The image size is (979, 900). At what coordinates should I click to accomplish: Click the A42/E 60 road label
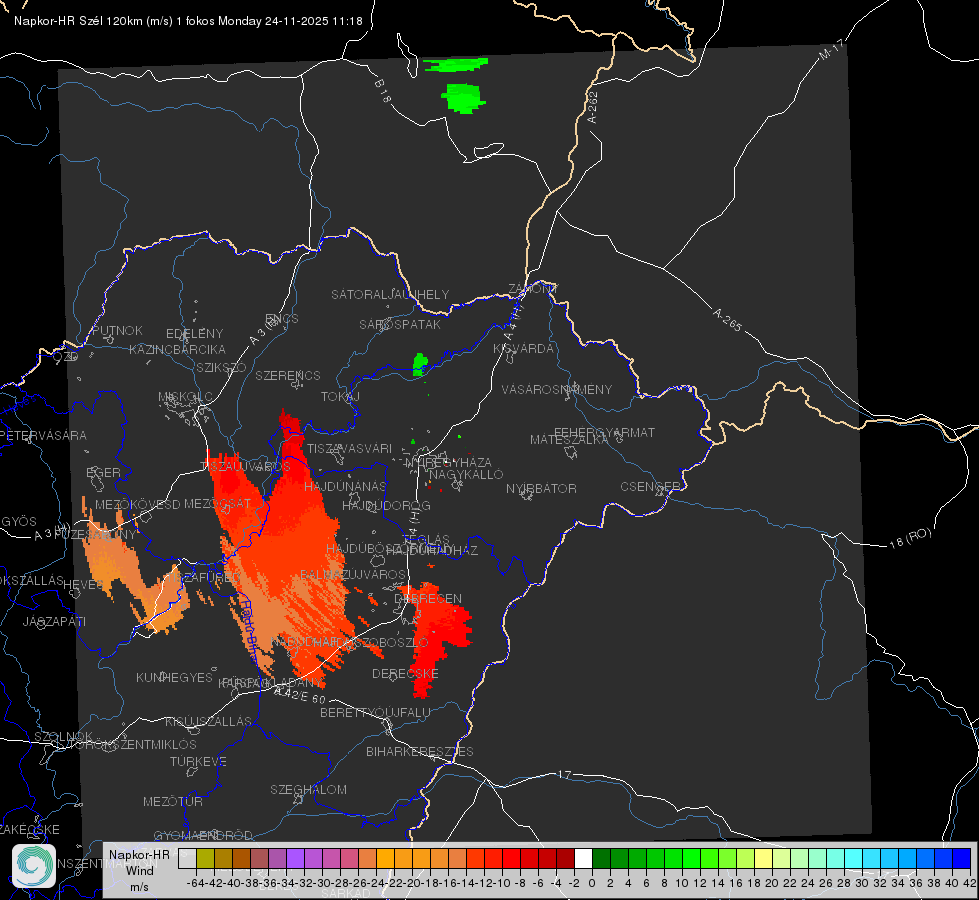(x=300, y=695)
